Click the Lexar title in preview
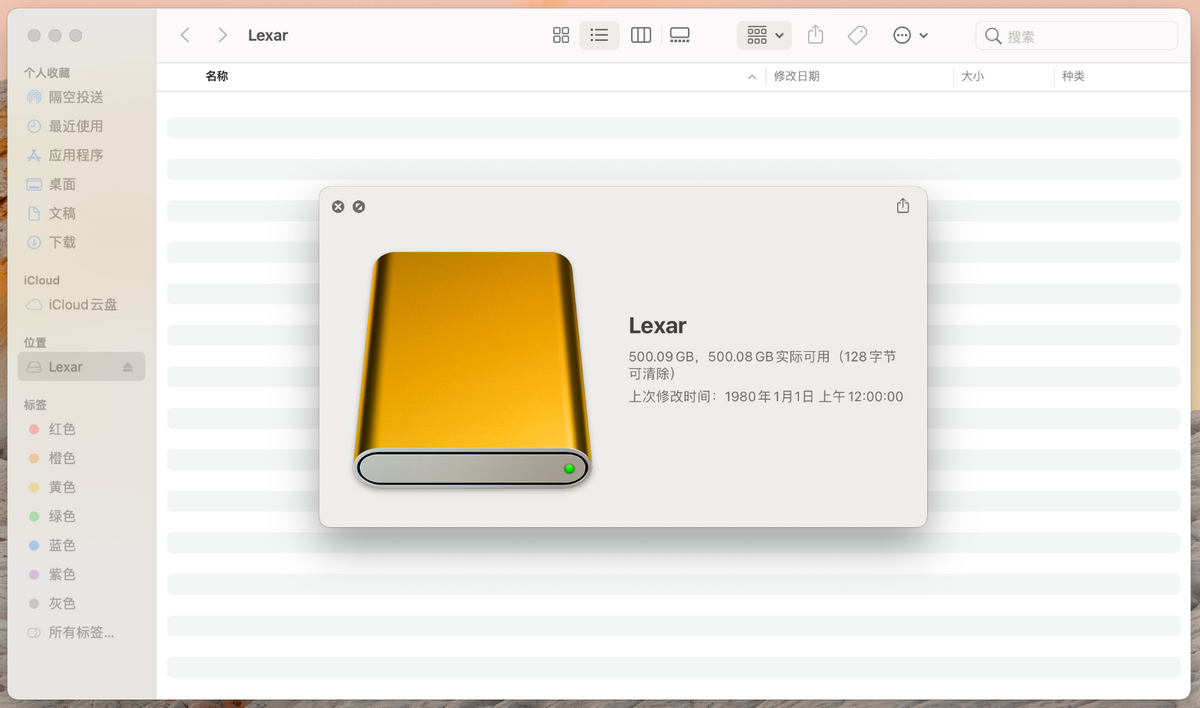Screen dimensions: 1200x708 [657, 325]
